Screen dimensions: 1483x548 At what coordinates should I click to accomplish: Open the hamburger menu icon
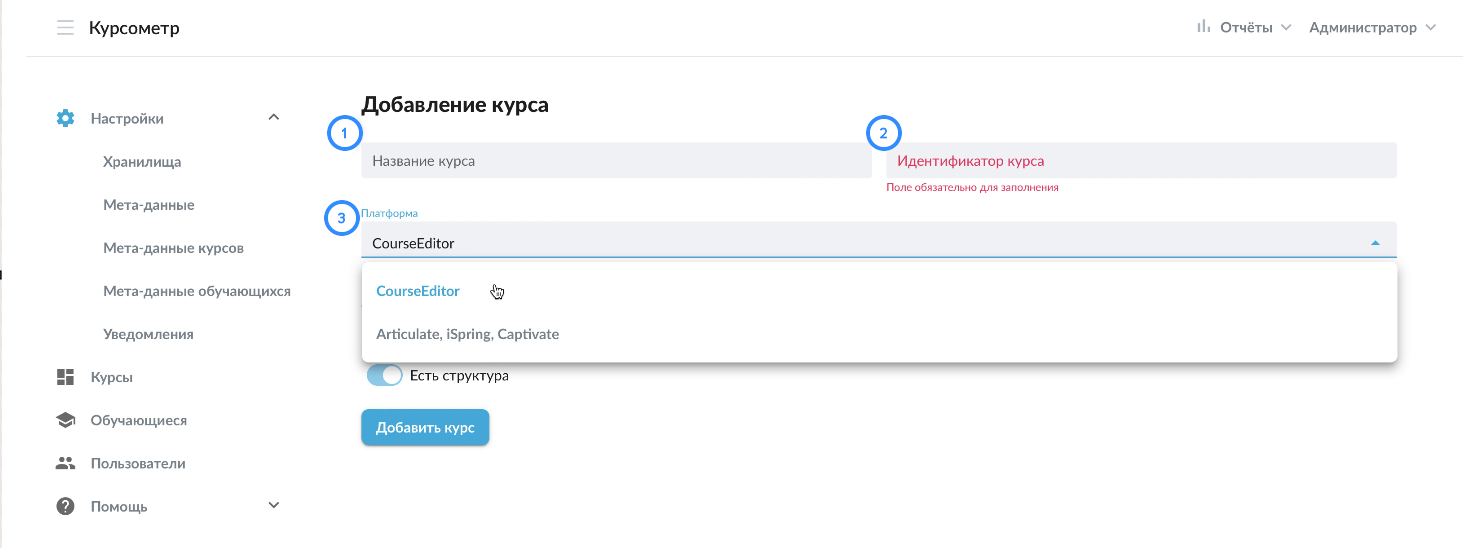(66, 28)
